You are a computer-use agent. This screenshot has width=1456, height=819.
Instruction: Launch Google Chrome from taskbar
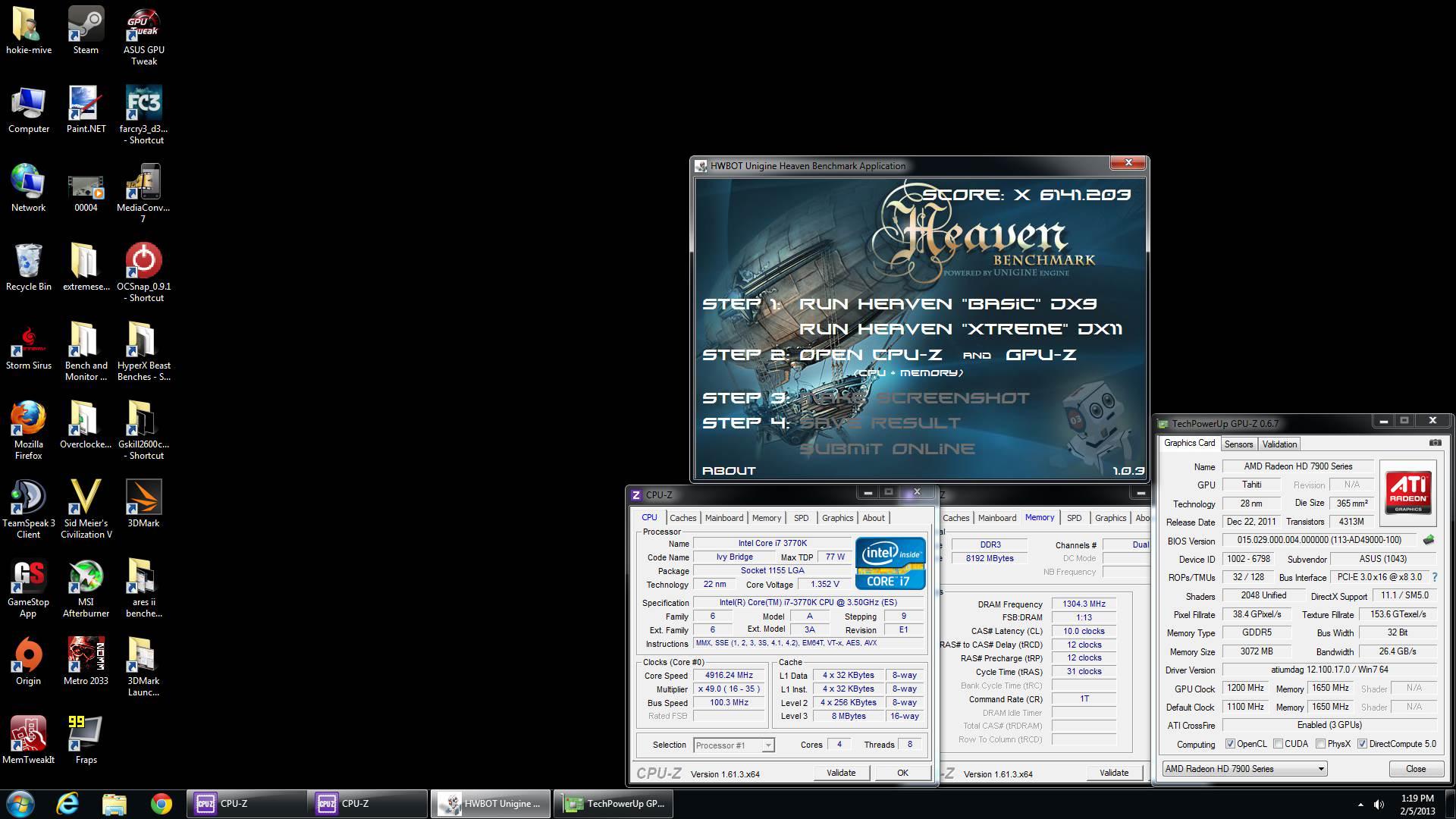(x=161, y=804)
